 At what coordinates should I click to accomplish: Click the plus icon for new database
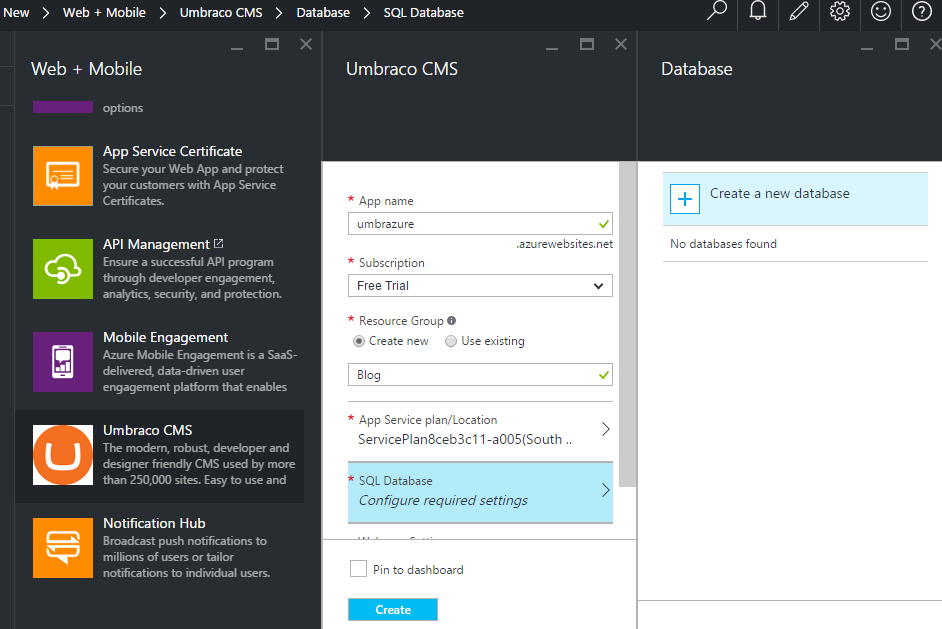click(685, 199)
